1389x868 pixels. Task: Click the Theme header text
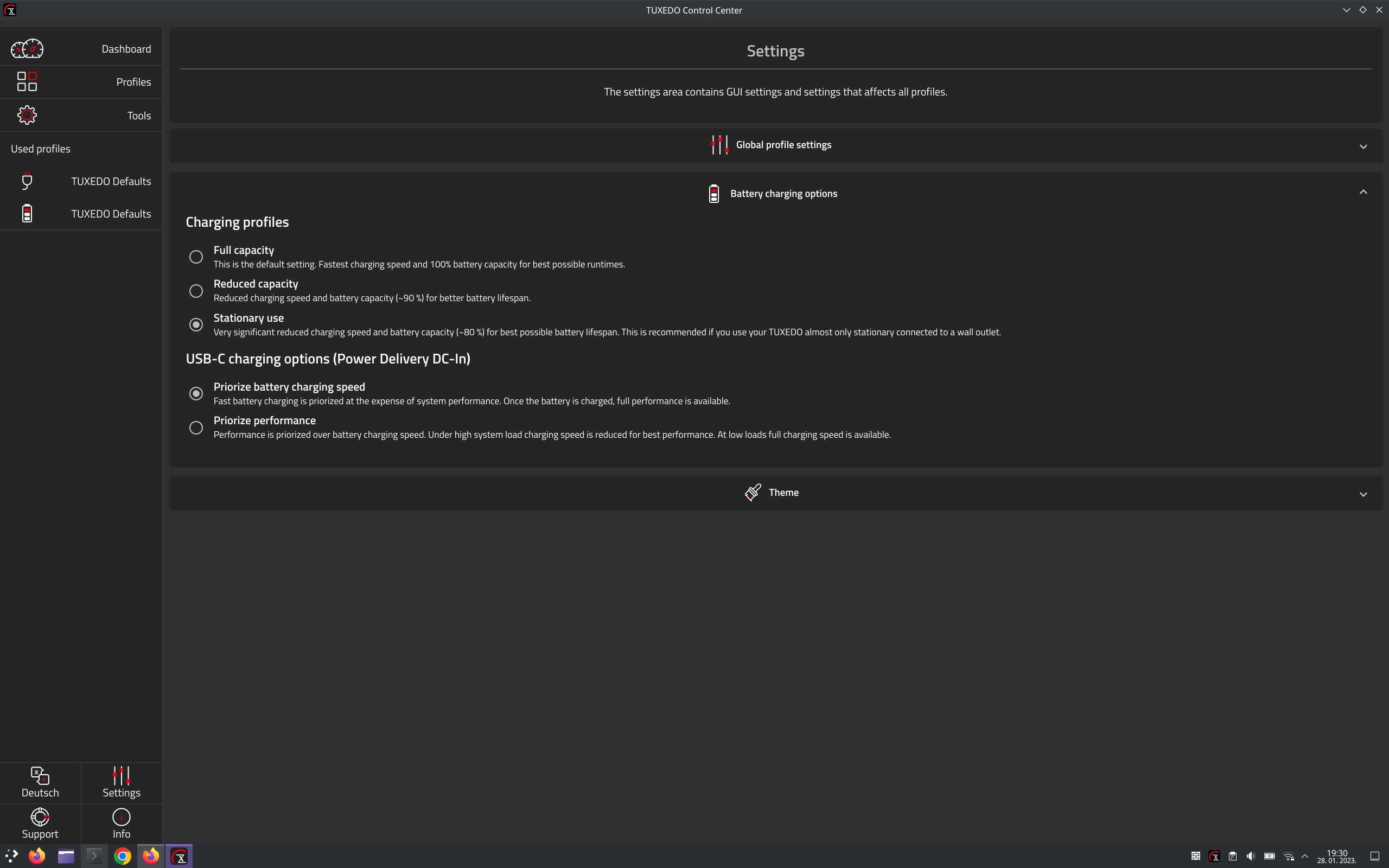[x=783, y=492]
